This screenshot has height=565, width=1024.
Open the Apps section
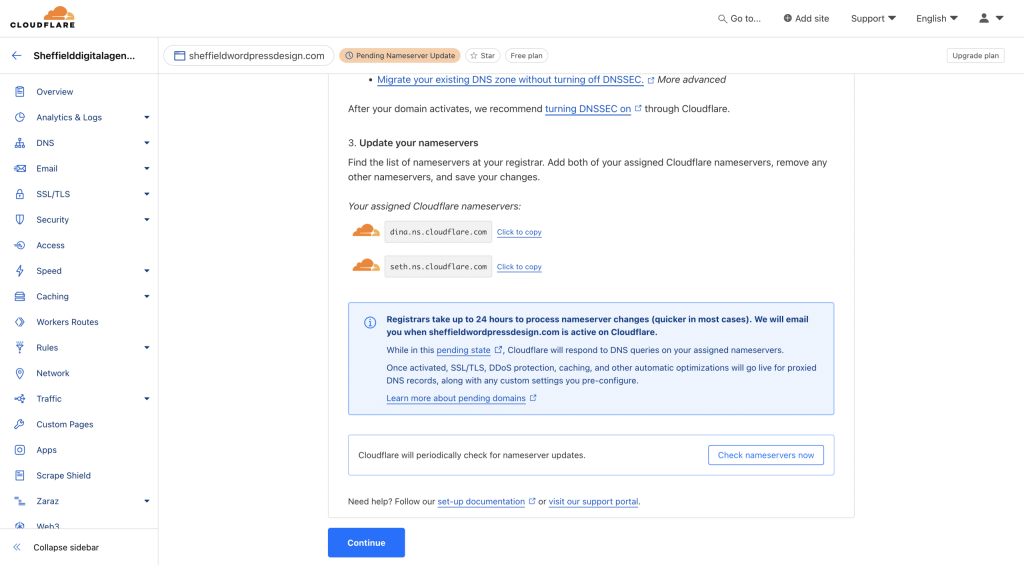click(46, 450)
